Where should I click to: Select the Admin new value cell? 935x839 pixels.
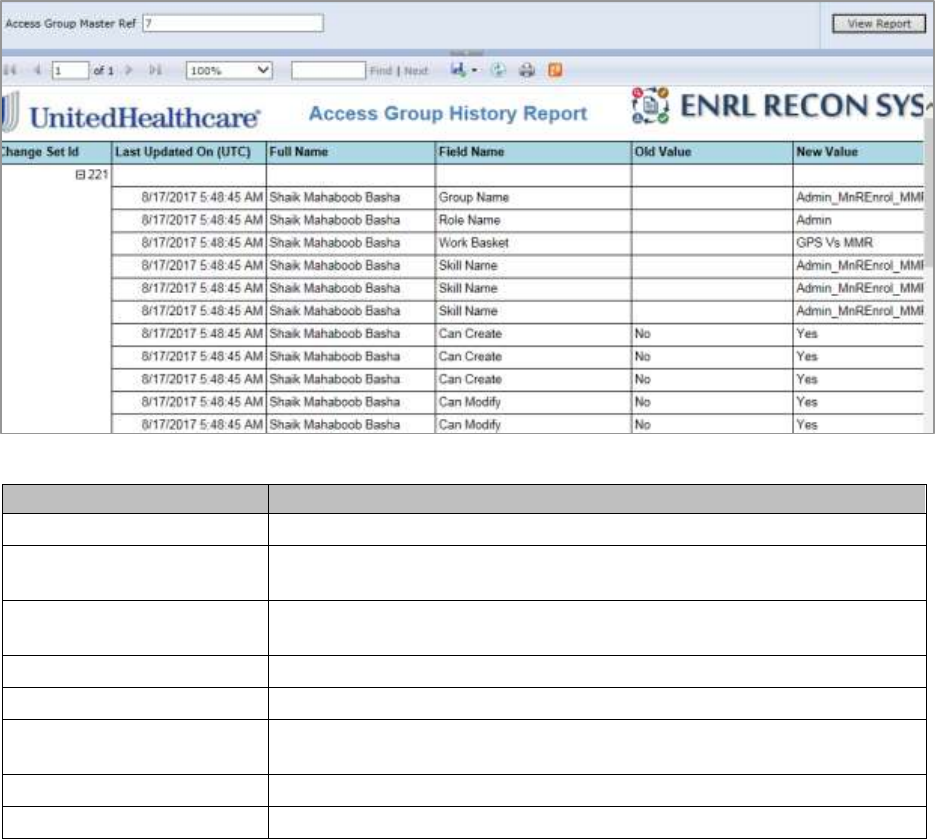pos(859,220)
